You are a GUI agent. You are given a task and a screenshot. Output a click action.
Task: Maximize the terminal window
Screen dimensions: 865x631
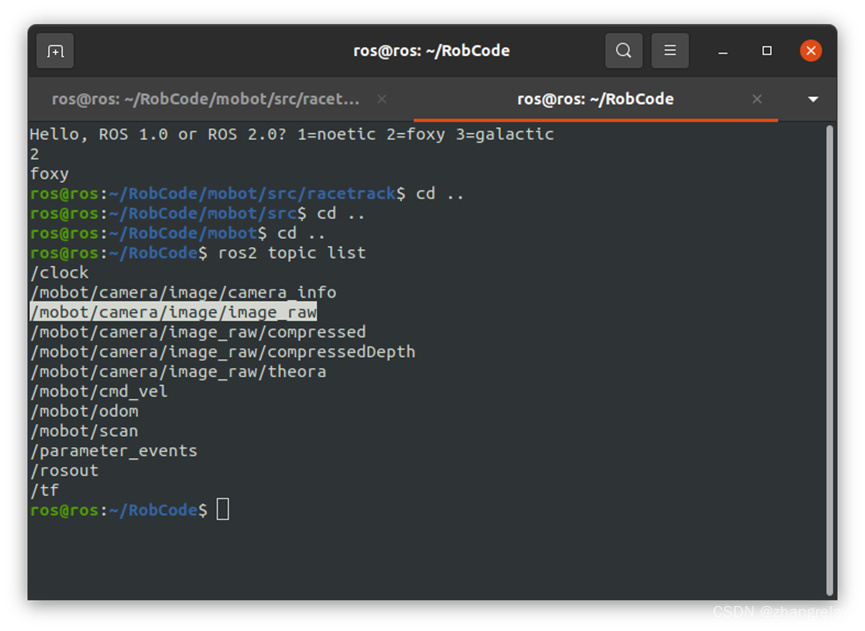[765, 50]
